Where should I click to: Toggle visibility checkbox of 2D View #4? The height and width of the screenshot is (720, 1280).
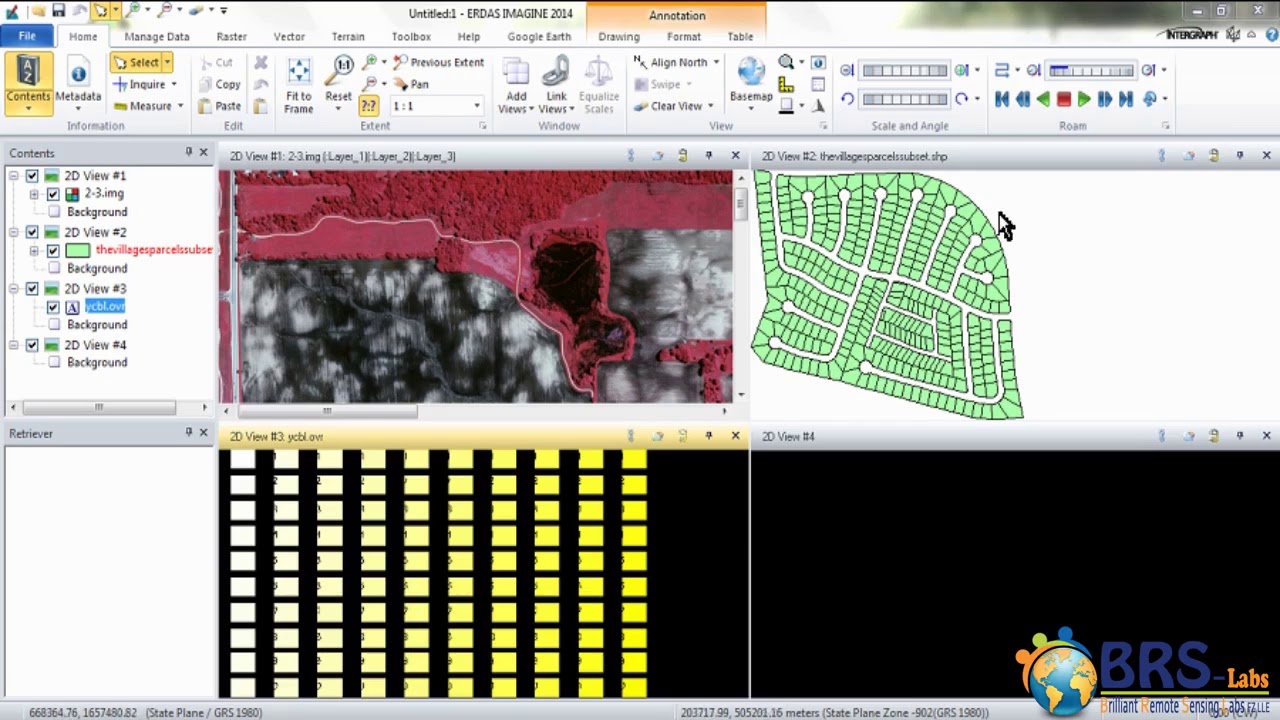pos(32,345)
